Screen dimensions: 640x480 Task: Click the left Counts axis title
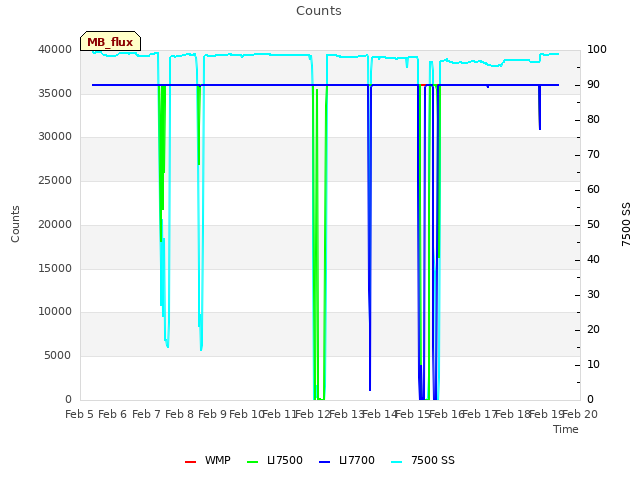pos(15,224)
